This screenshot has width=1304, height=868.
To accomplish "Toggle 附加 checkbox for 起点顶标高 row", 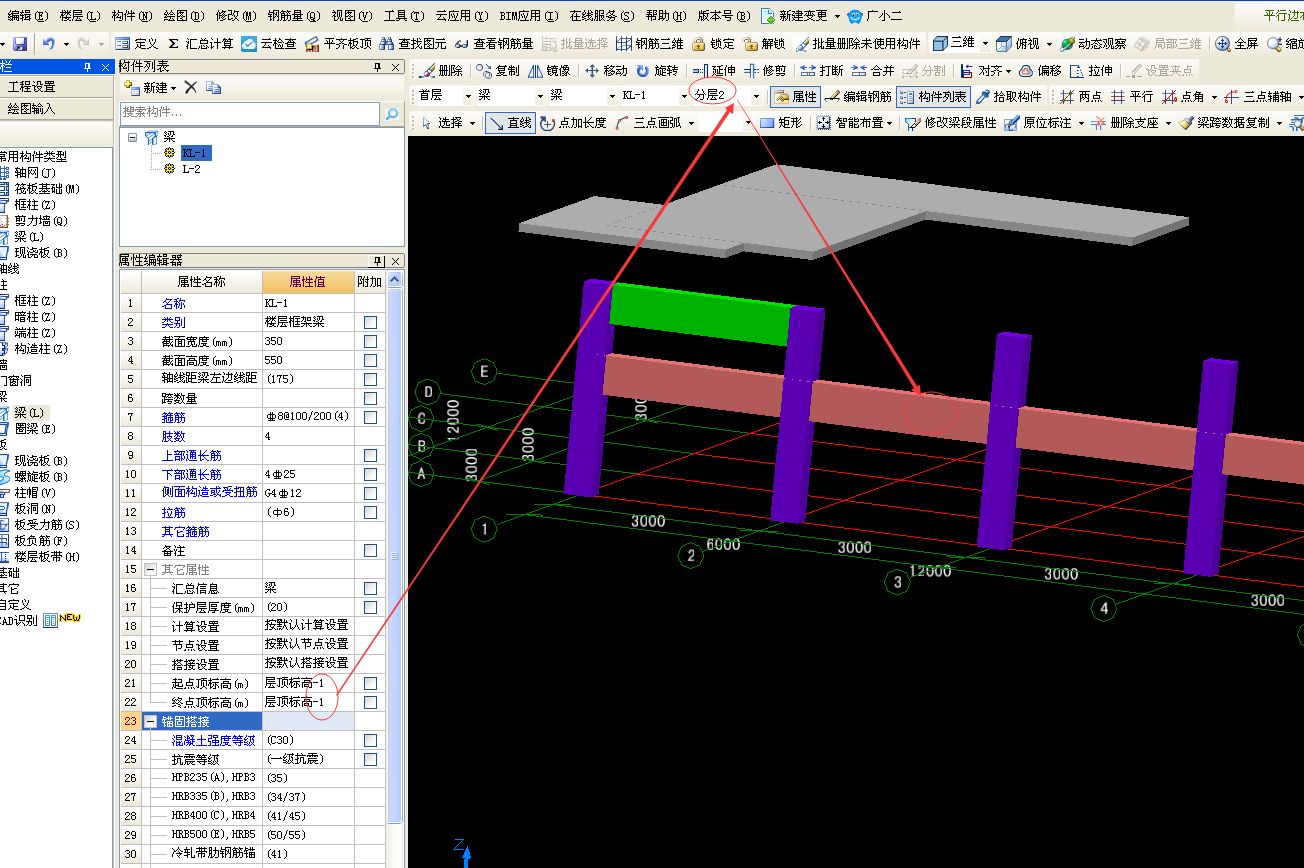I will pyautogui.click(x=370, y=683).
